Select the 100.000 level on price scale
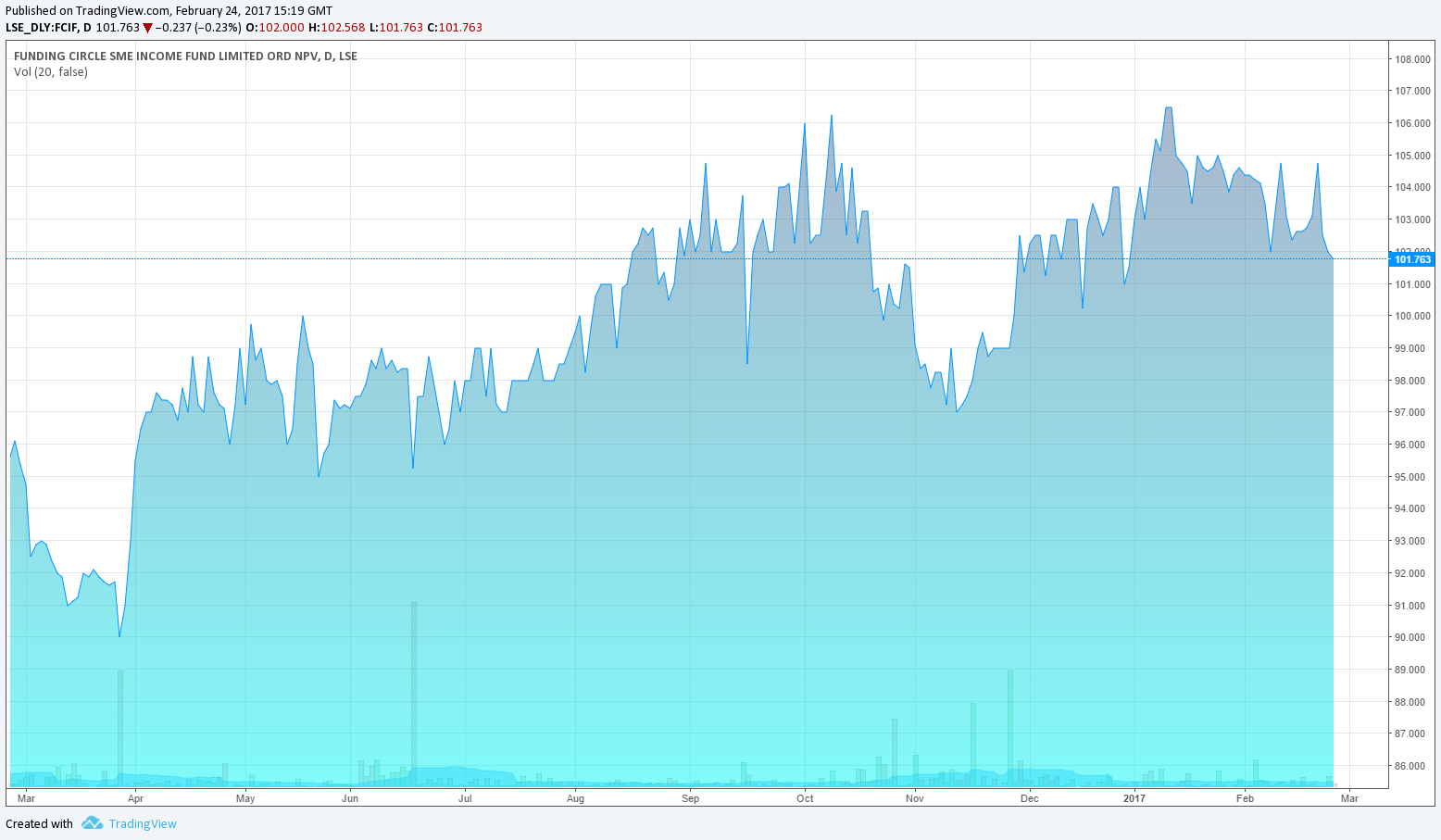This screenshot has height=840, width=1441. [1412, 316]
